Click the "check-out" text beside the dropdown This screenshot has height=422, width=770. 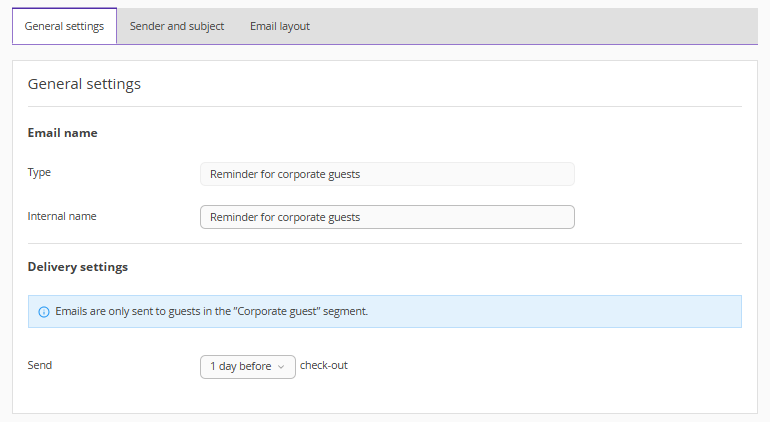coord(324,365)
